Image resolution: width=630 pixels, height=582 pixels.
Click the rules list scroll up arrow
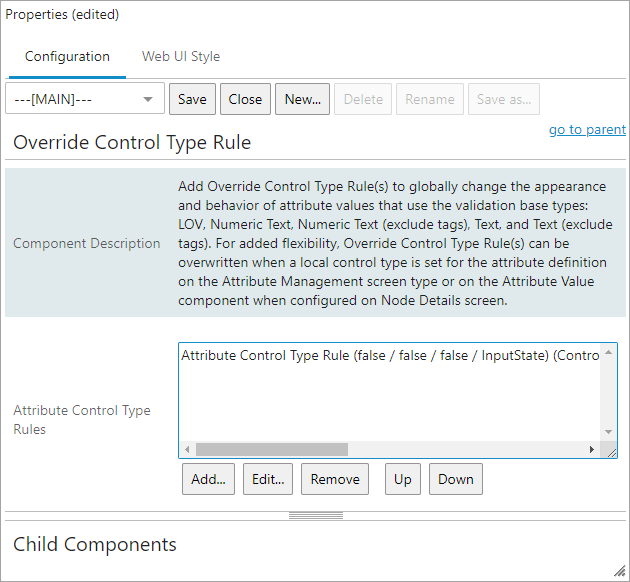608,353
